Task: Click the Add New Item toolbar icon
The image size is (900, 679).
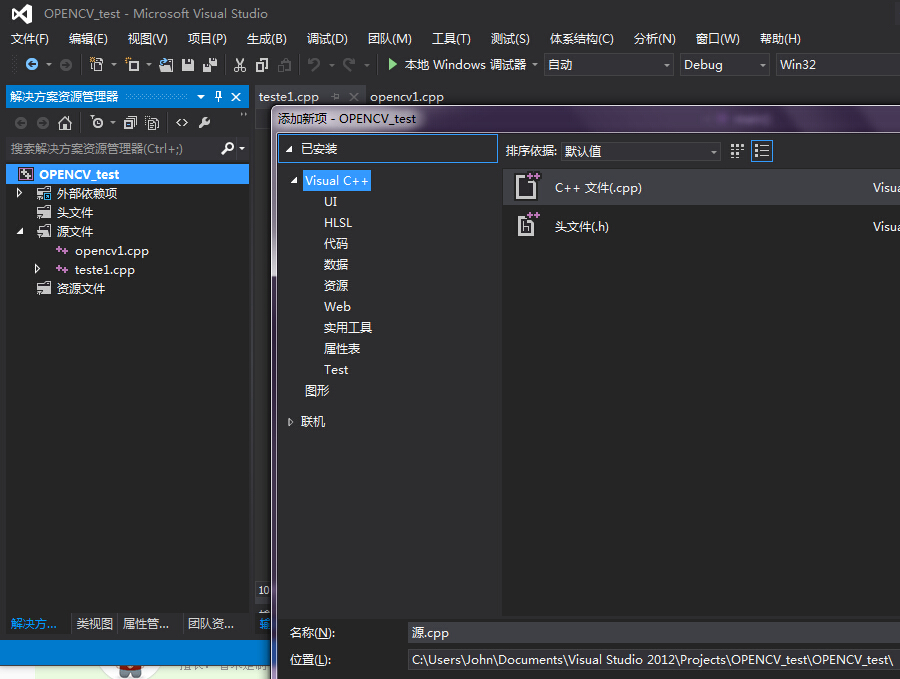Action: point(132,64)
